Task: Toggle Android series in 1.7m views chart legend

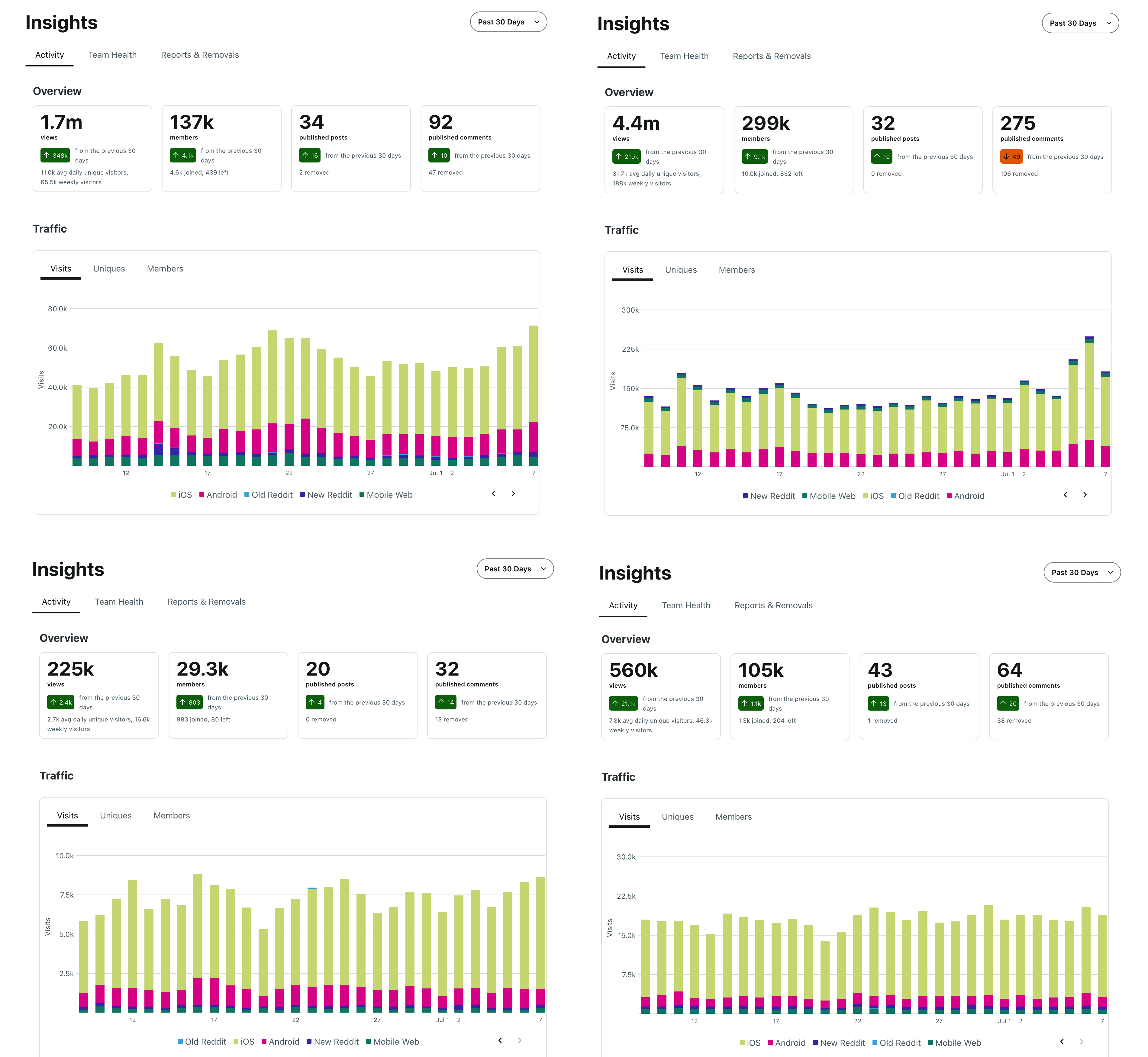Action: [x=218, y=495]
